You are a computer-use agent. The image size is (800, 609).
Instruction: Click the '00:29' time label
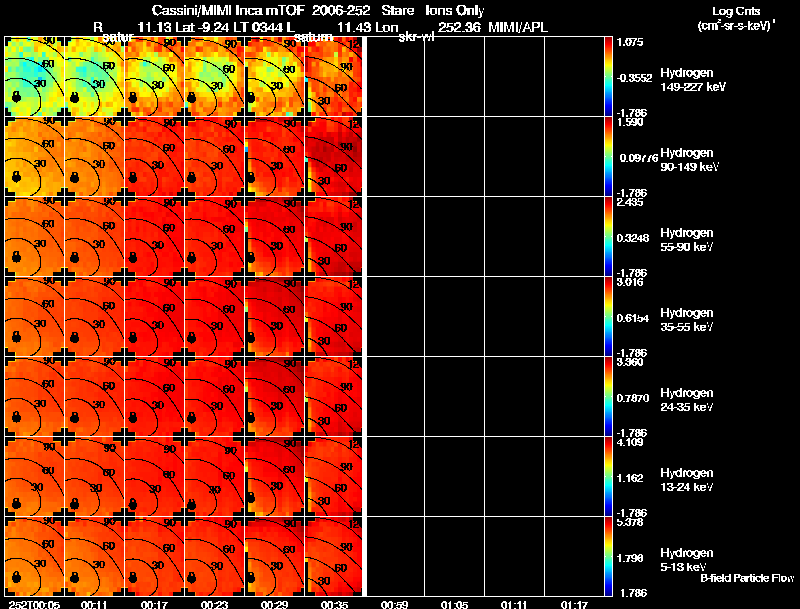click(x=274, y=604)
